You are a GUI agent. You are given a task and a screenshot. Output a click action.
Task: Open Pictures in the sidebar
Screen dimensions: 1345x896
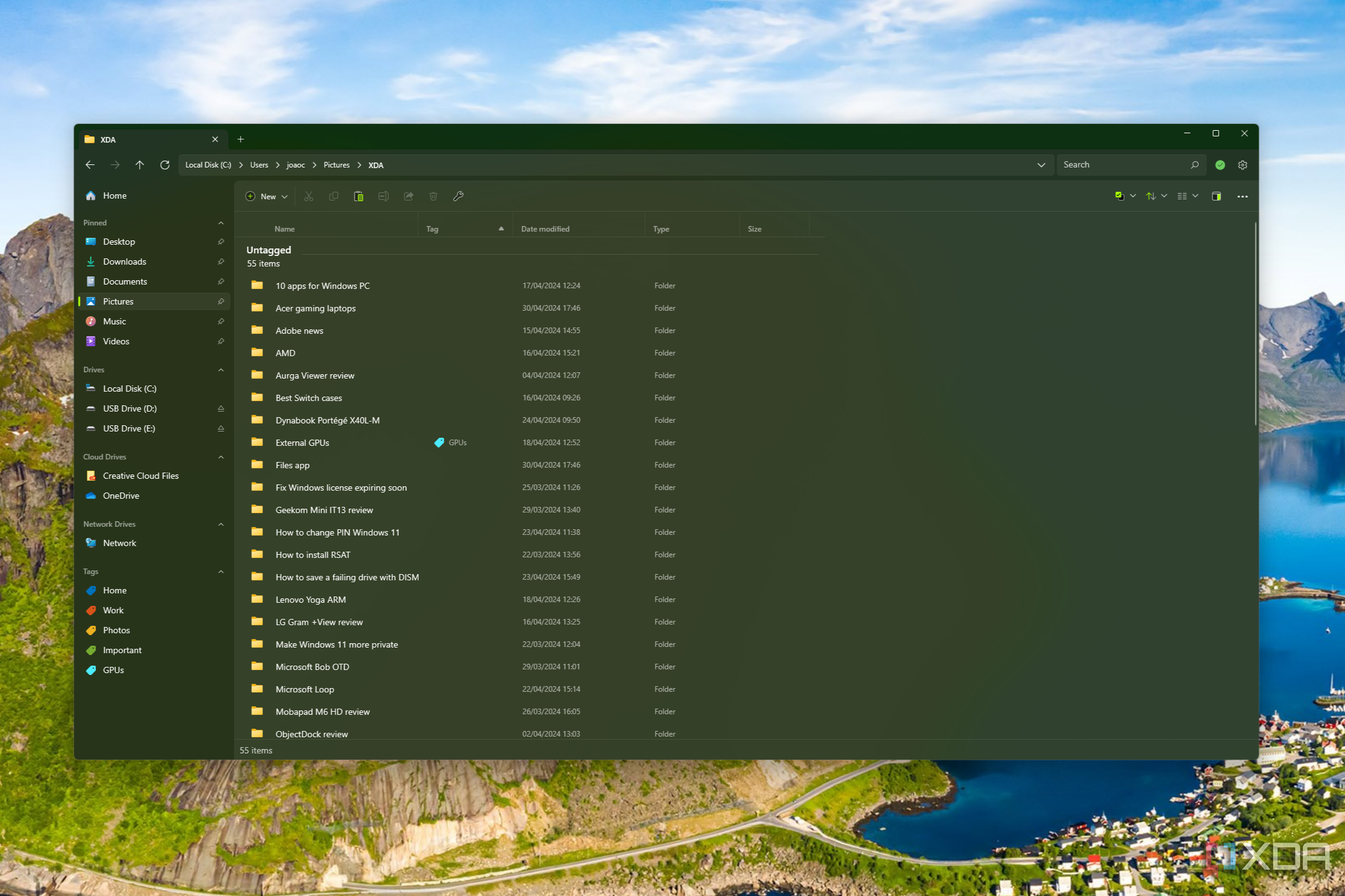coord(154,301)
